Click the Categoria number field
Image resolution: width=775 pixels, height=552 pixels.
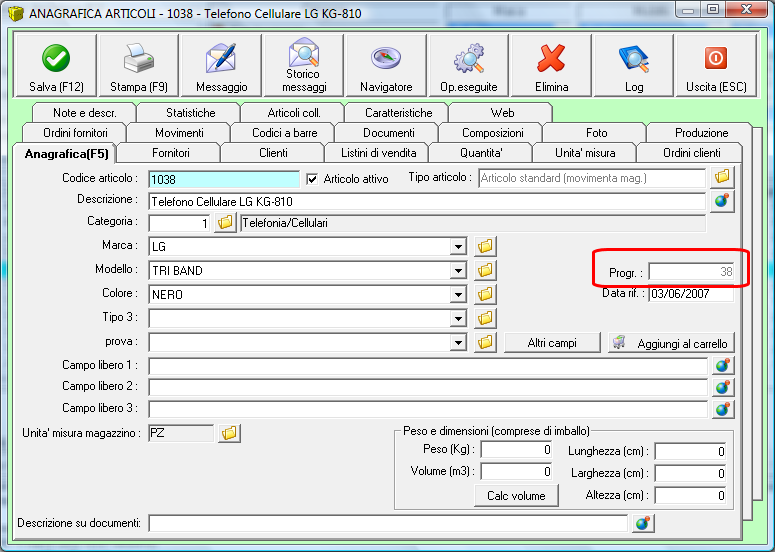coord(179,223)
